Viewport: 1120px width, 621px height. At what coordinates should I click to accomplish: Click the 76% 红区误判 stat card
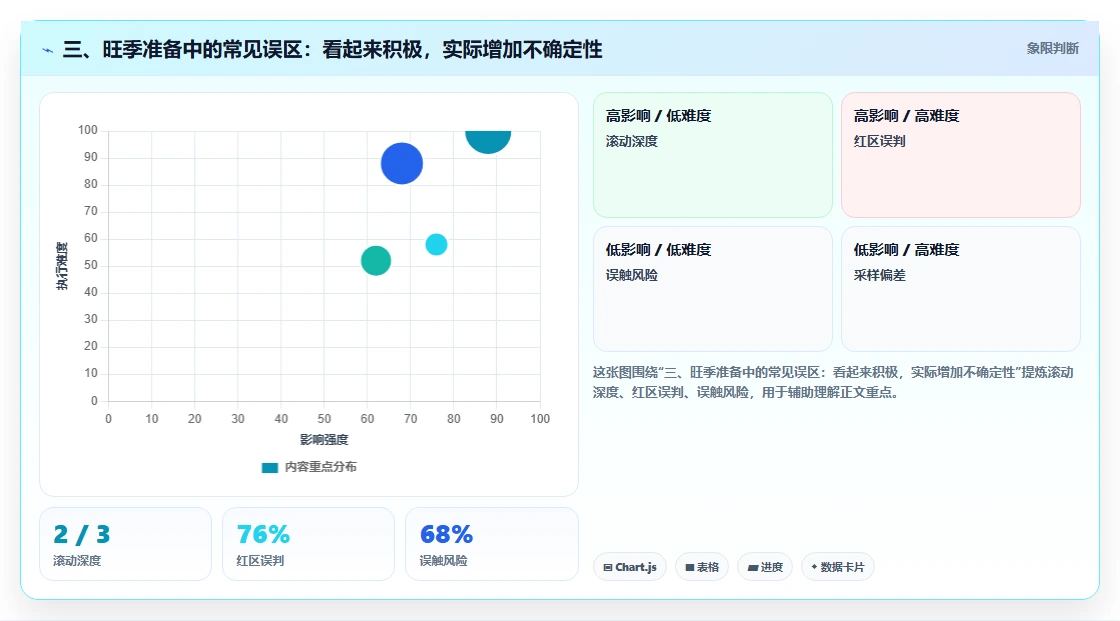coord(308,544)
